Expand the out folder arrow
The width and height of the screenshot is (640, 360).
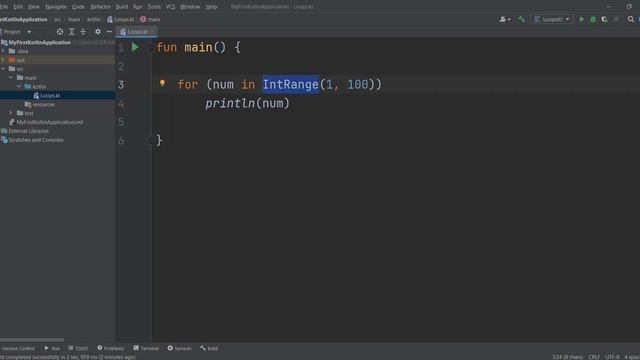pyautogui.click(x=3, y=60)
